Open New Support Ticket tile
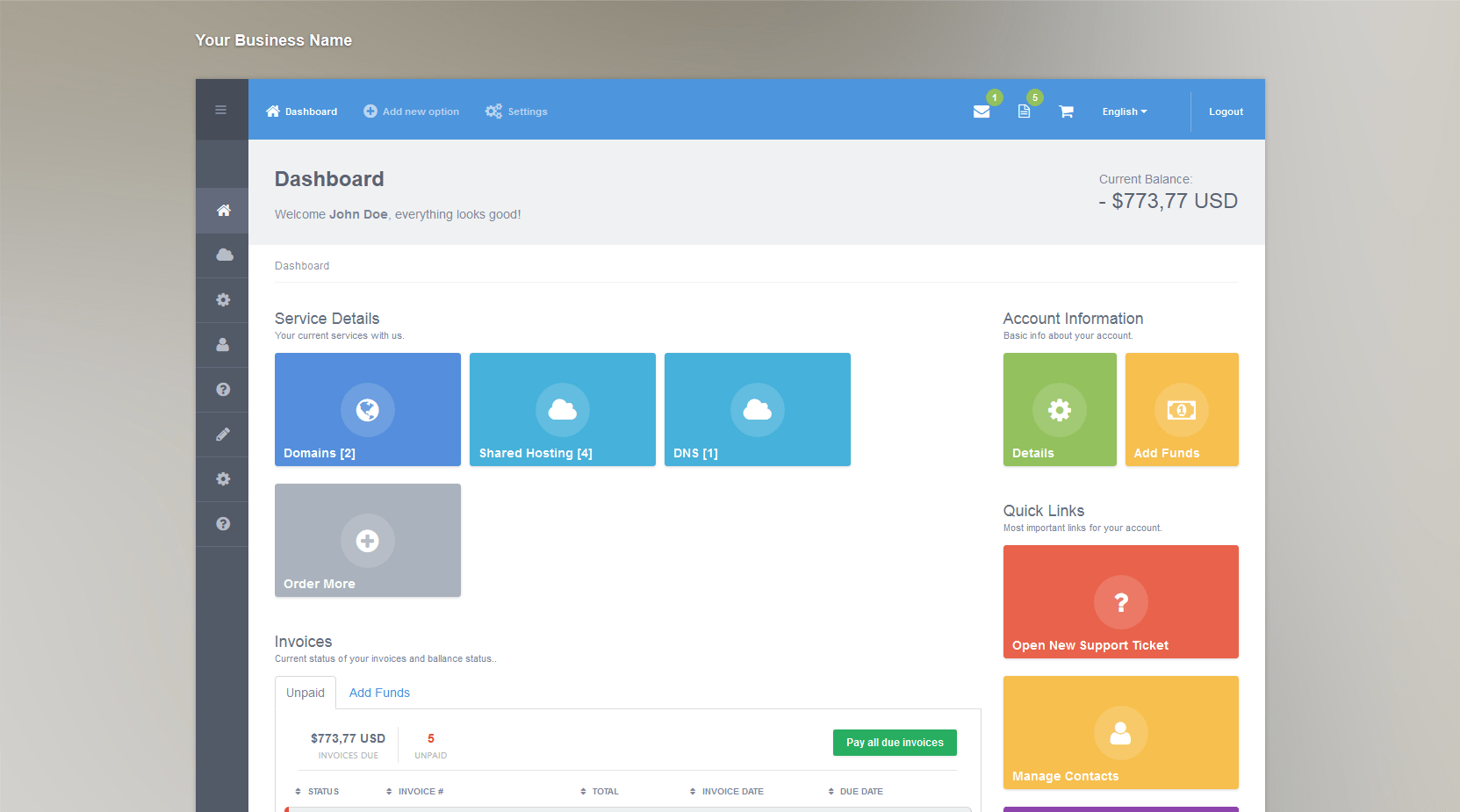1460x812 pixels. point(1121,601)
